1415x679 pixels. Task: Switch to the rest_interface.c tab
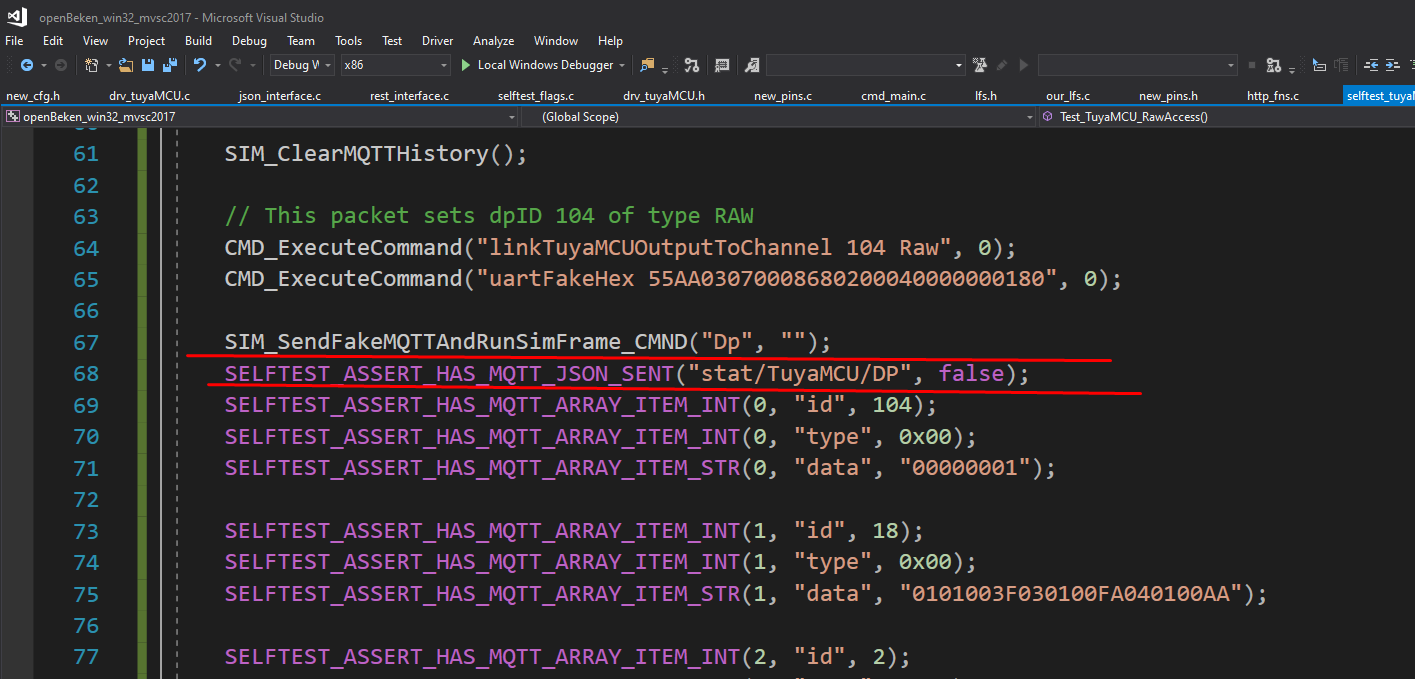tap(409, 96)
